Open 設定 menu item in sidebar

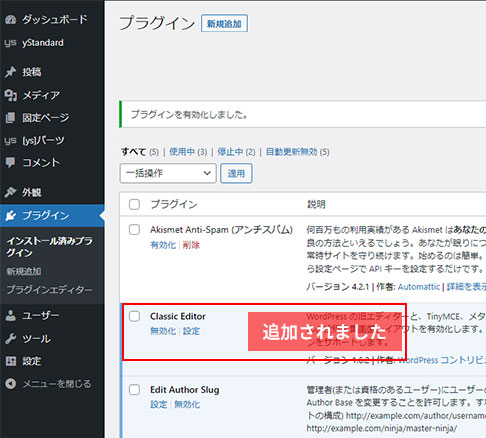click(32, 361)
